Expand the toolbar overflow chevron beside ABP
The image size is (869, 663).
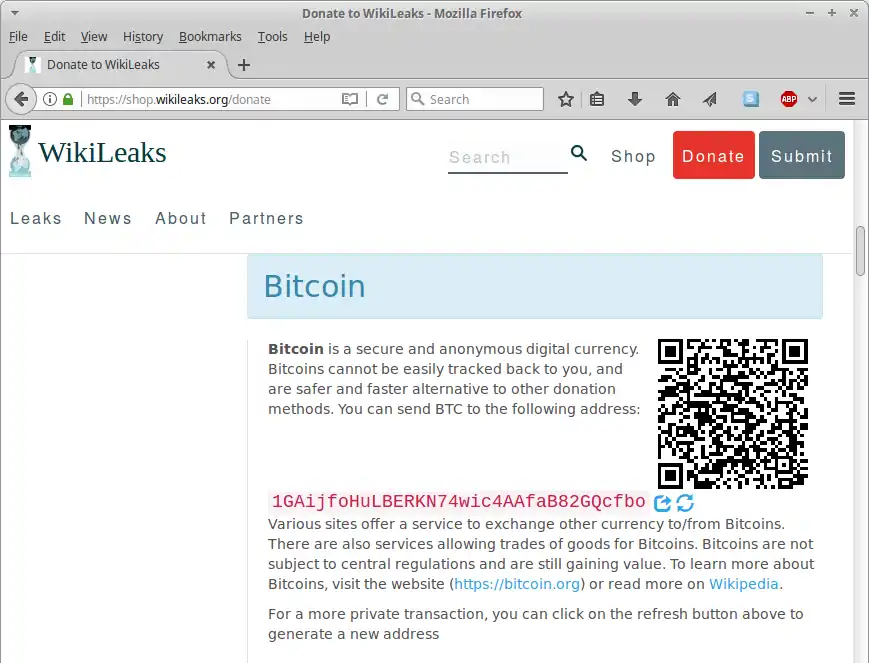click(x=813, y=99)
